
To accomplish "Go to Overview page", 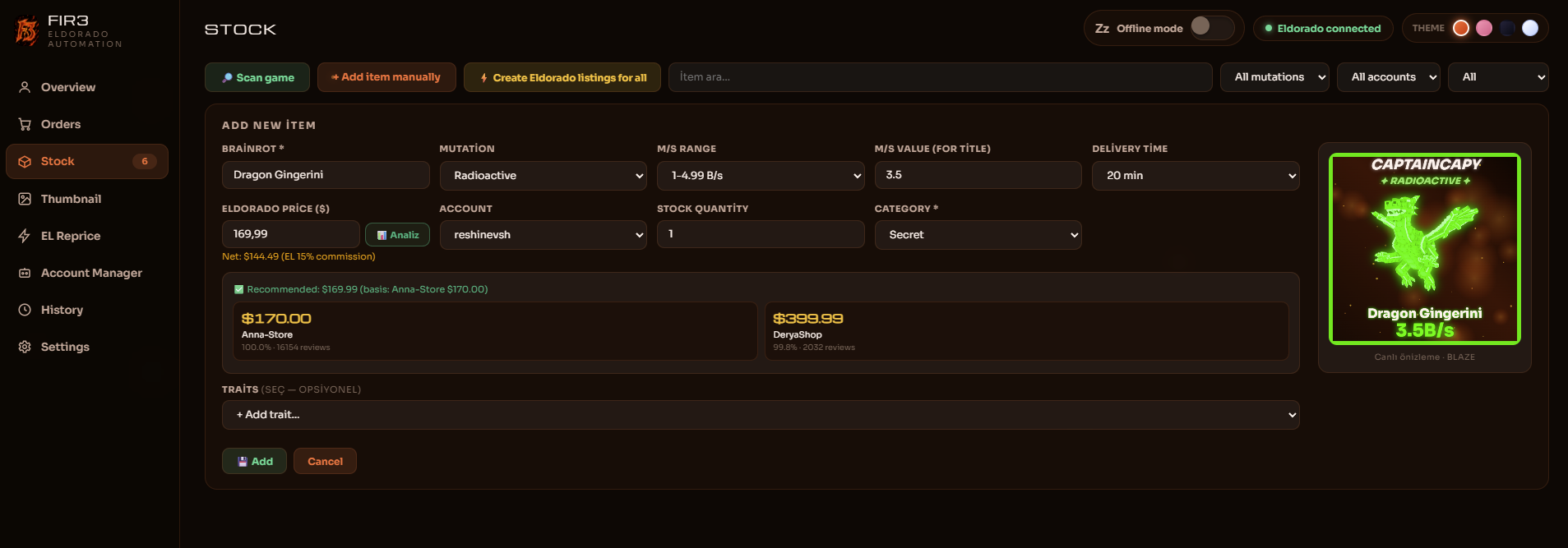I will (x=87, y=87).
